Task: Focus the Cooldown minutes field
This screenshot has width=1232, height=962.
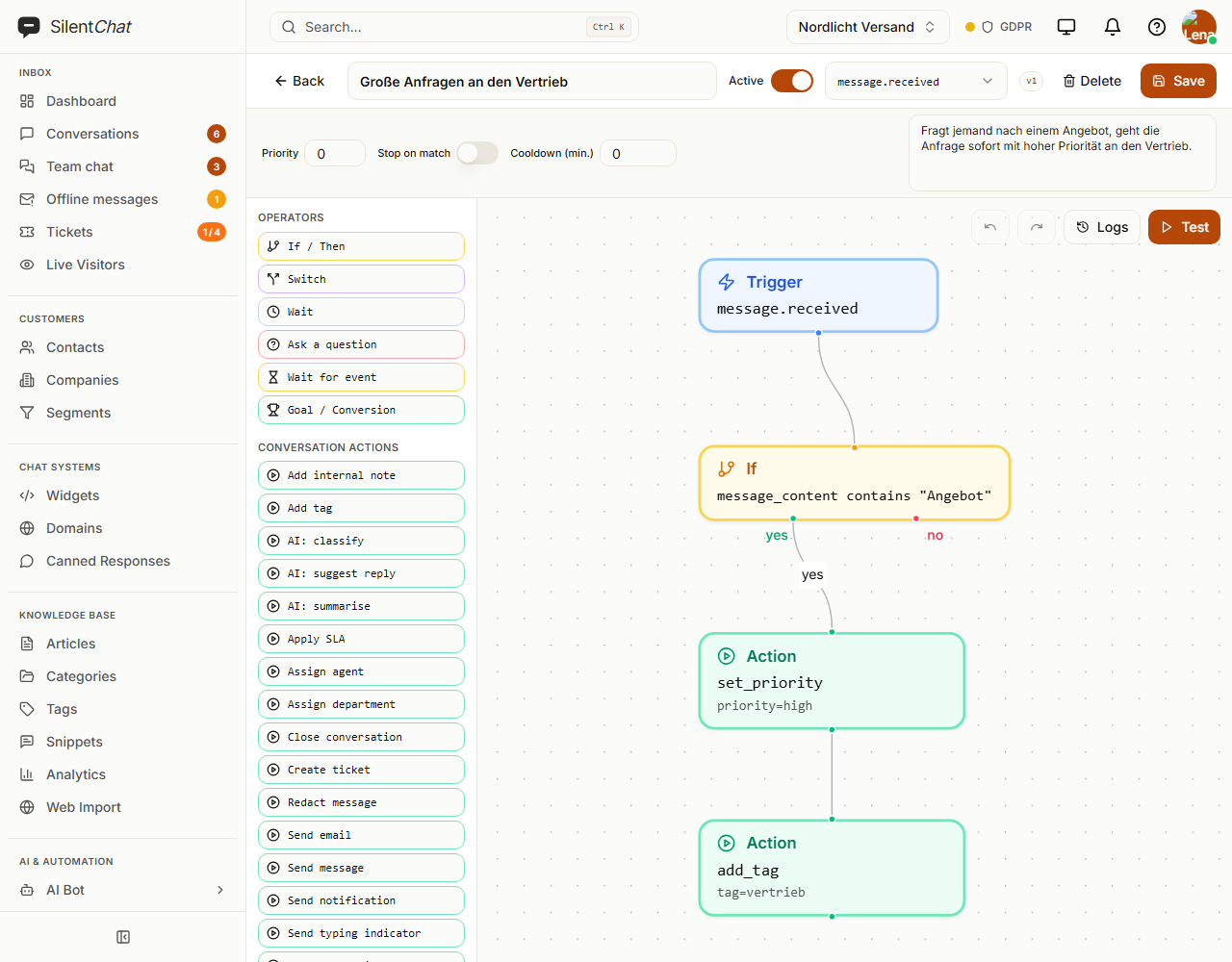Action: point(638,153)
